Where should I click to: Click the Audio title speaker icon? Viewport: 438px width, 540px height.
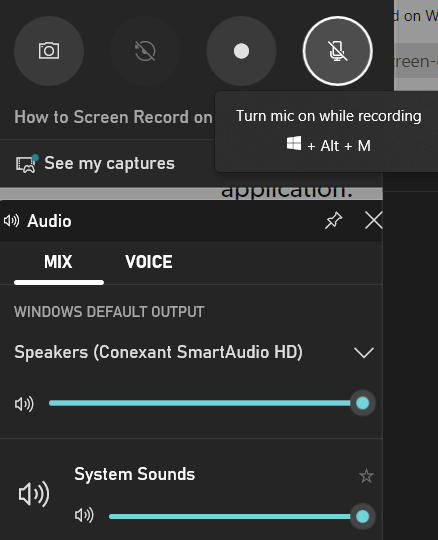pos(12,220)
